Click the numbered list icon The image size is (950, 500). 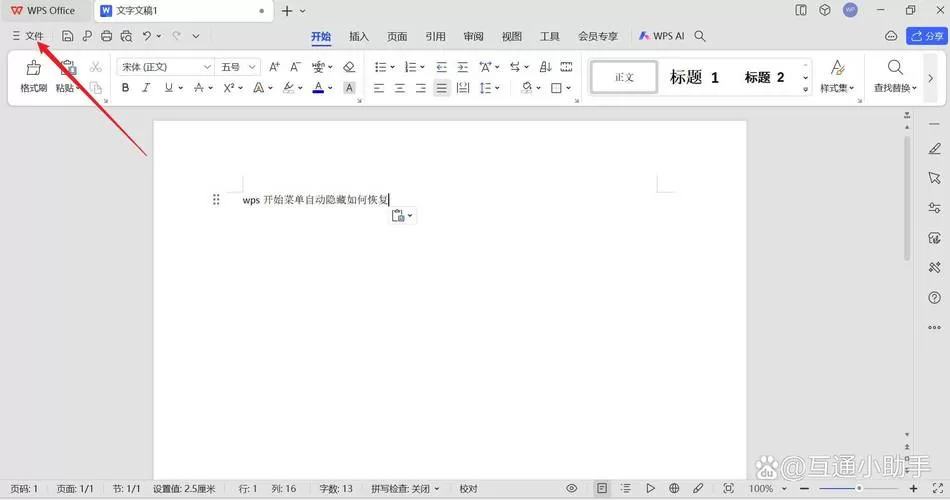coord(410,67)
